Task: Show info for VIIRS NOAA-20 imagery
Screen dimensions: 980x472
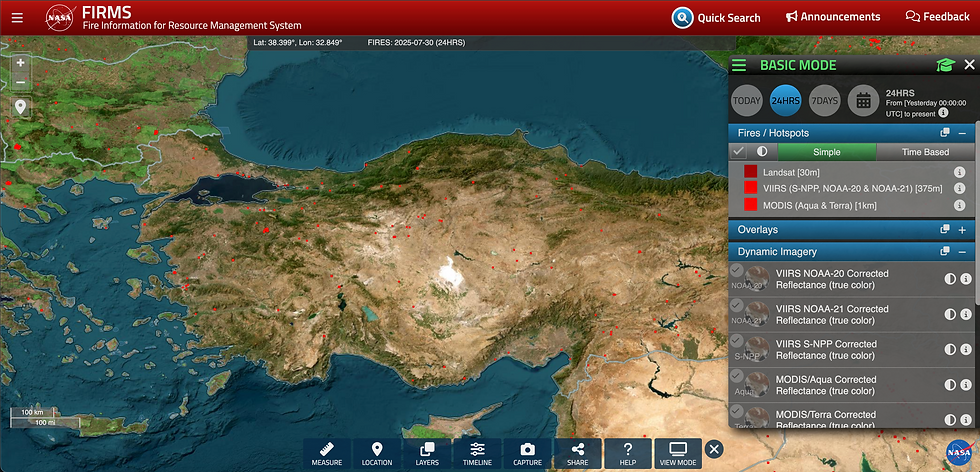Action: [966, 279]
